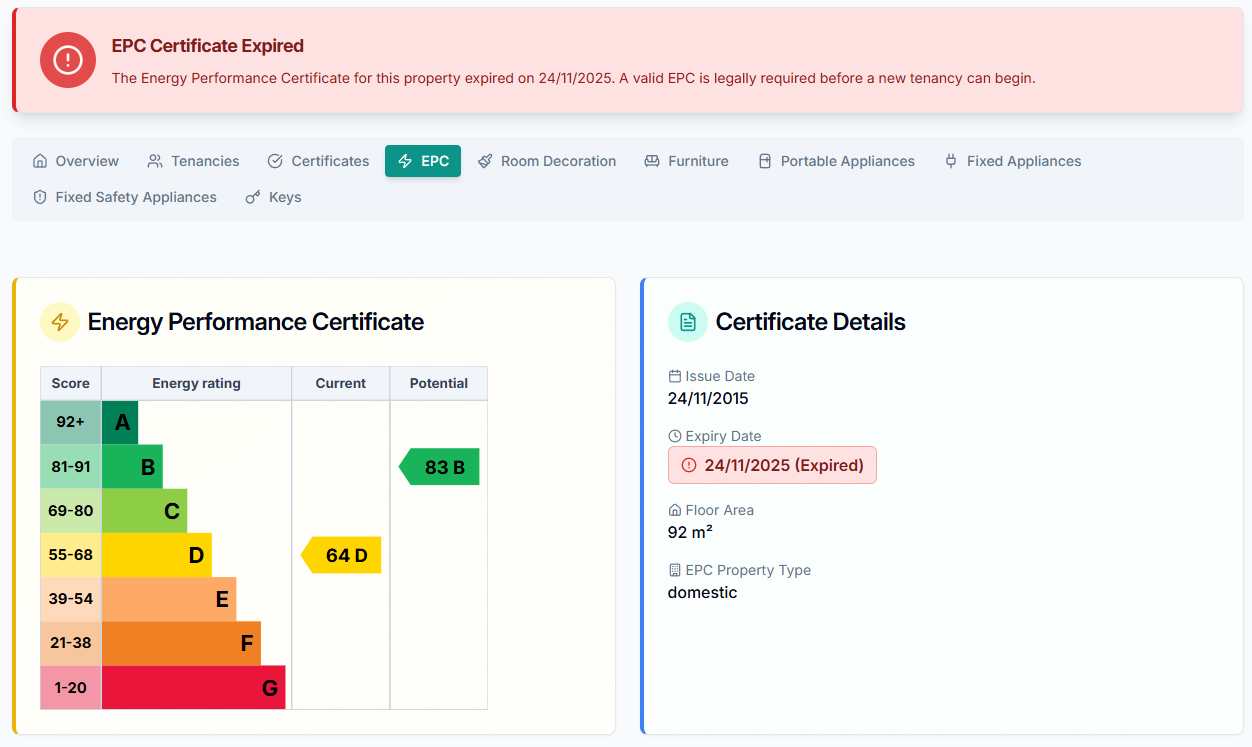Click the 24/11/2025 Expired badge
The width and height of the screenshot is (1252, 747).
pyautogui.click(x=772, y=464)
